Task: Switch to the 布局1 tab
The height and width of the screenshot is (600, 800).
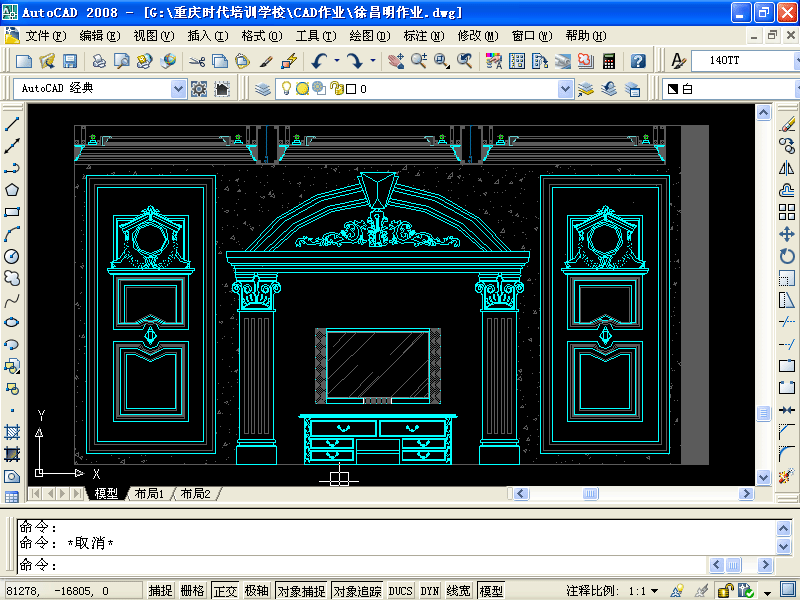Action: (148, 494)
